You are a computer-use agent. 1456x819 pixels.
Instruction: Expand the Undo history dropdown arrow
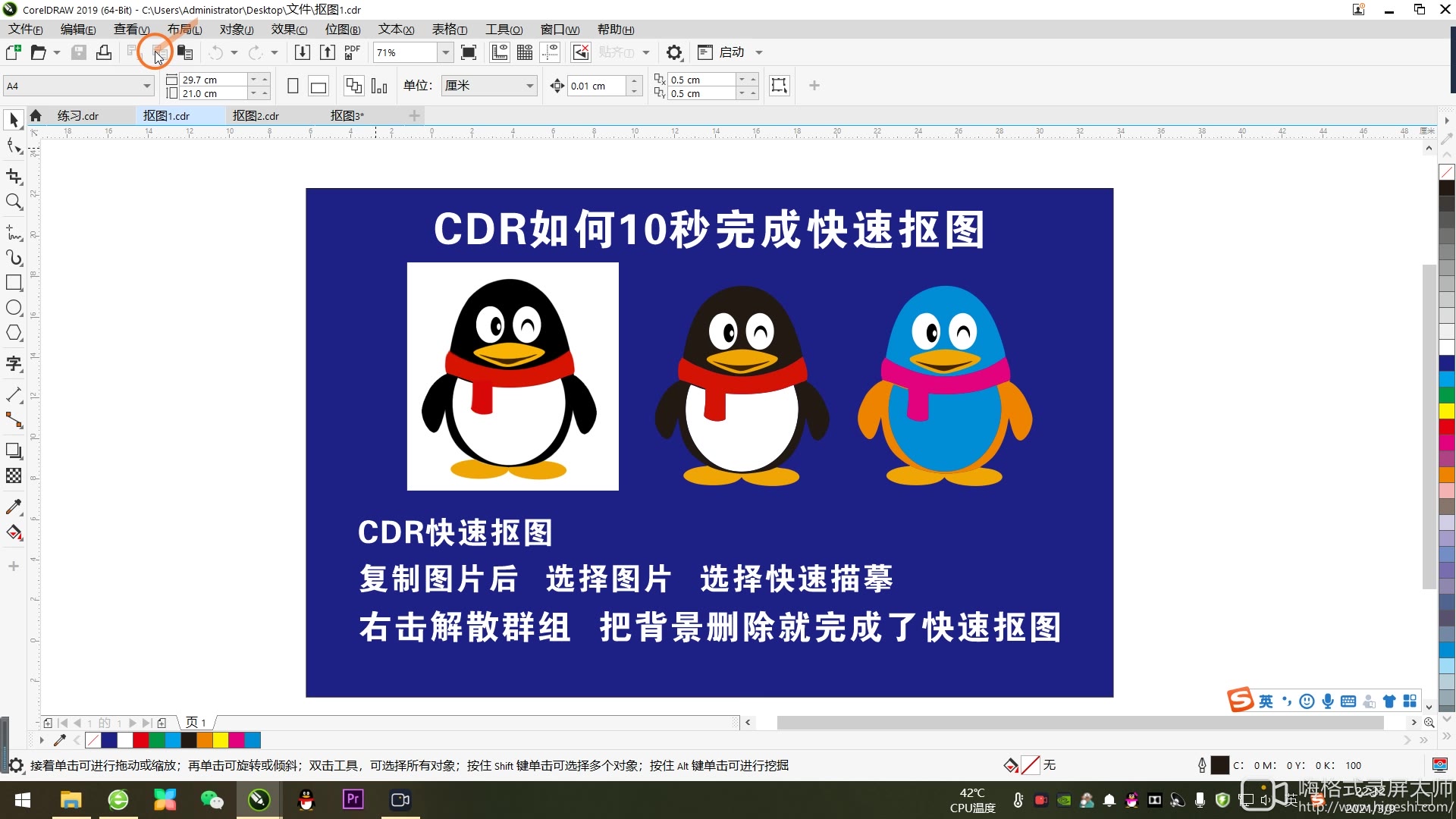coord(234,52)
